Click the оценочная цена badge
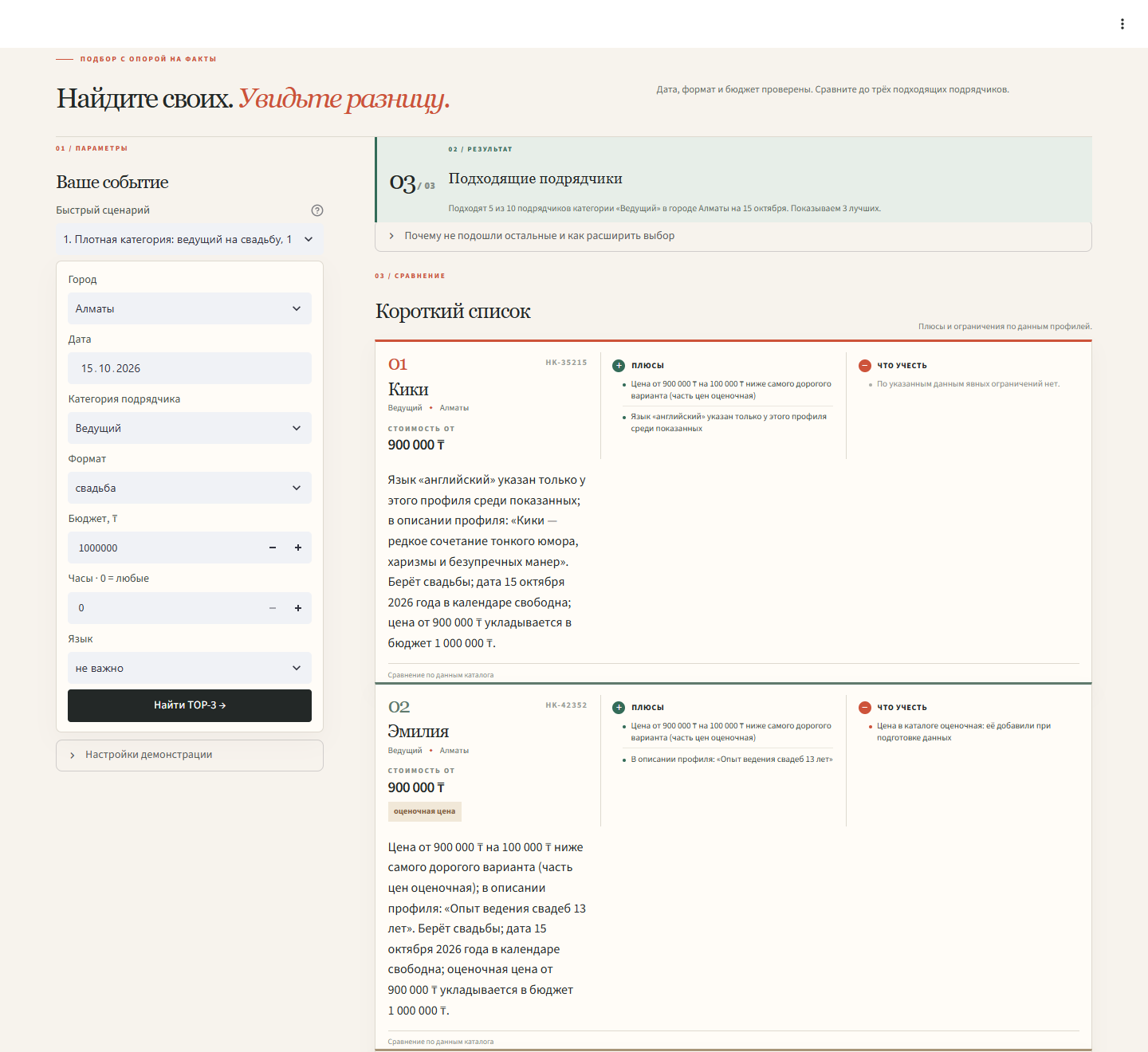Viewport: 1148px width, 1052px height. (x=425, y=811)
